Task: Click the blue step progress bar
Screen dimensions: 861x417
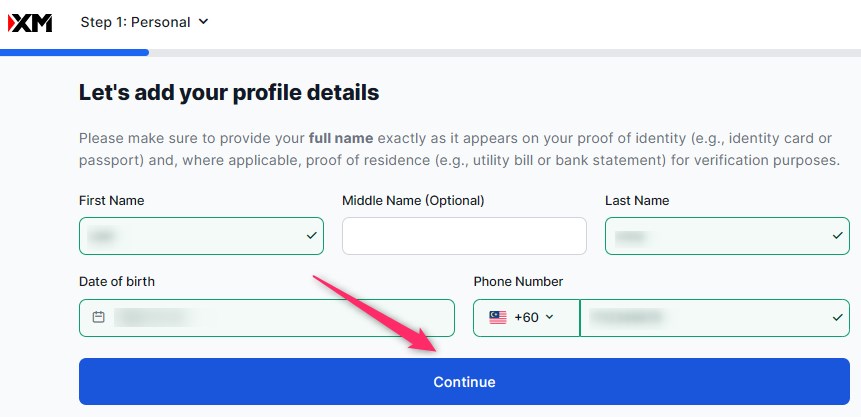Action: click(x=75, y=52)
